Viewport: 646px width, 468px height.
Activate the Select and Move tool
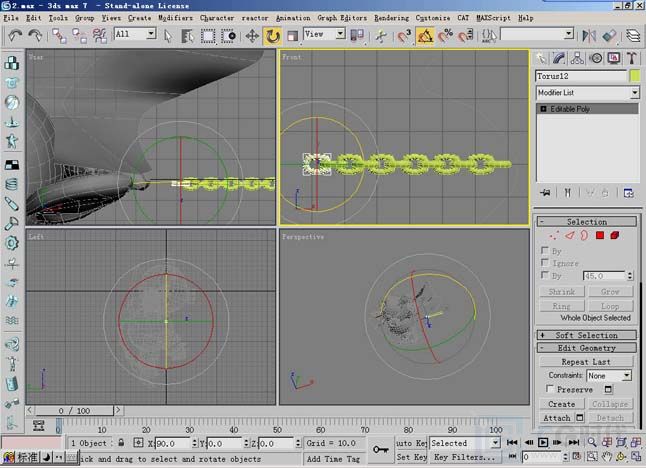coord(252,36)
